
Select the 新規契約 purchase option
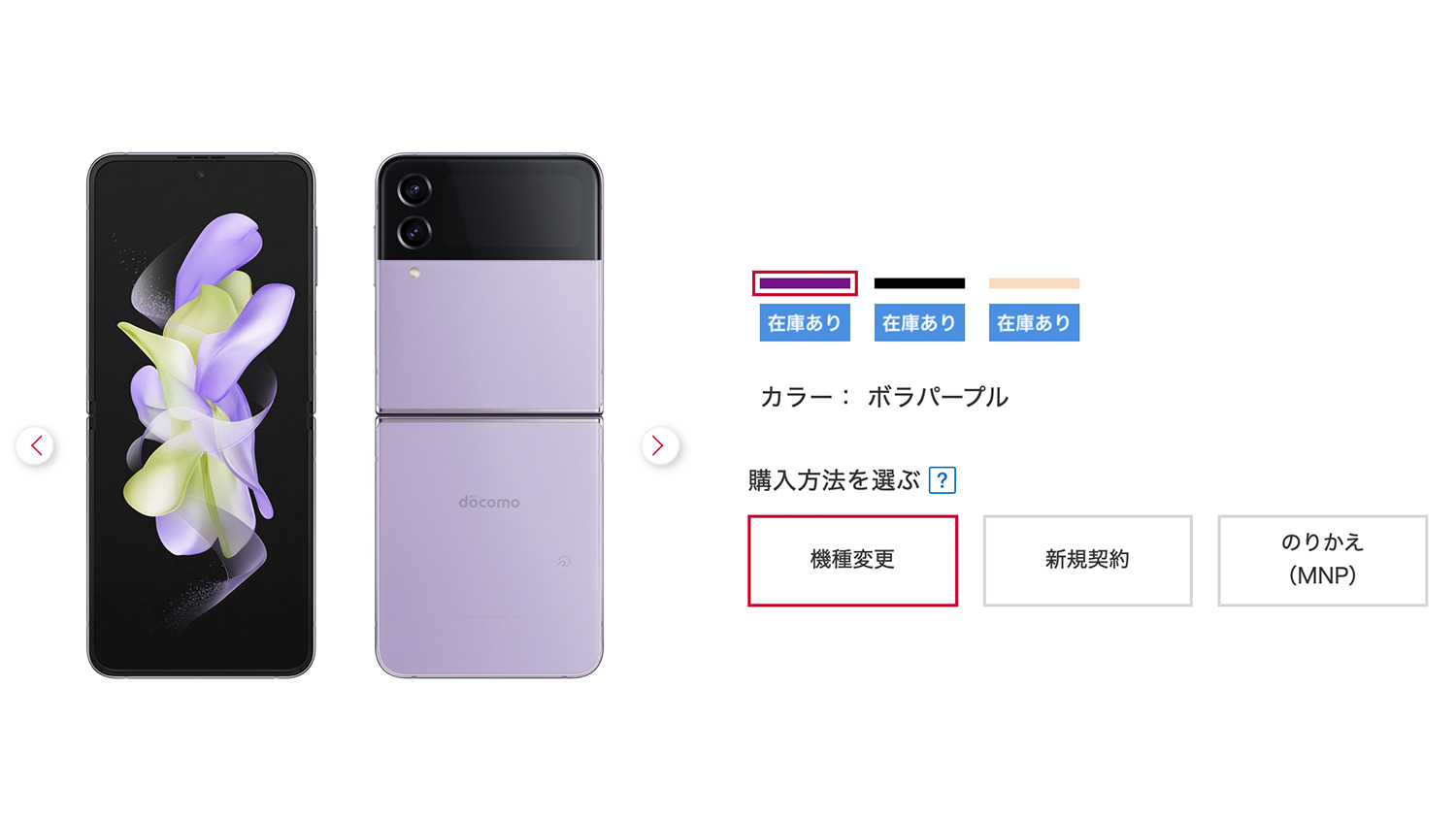[1087, 560]
